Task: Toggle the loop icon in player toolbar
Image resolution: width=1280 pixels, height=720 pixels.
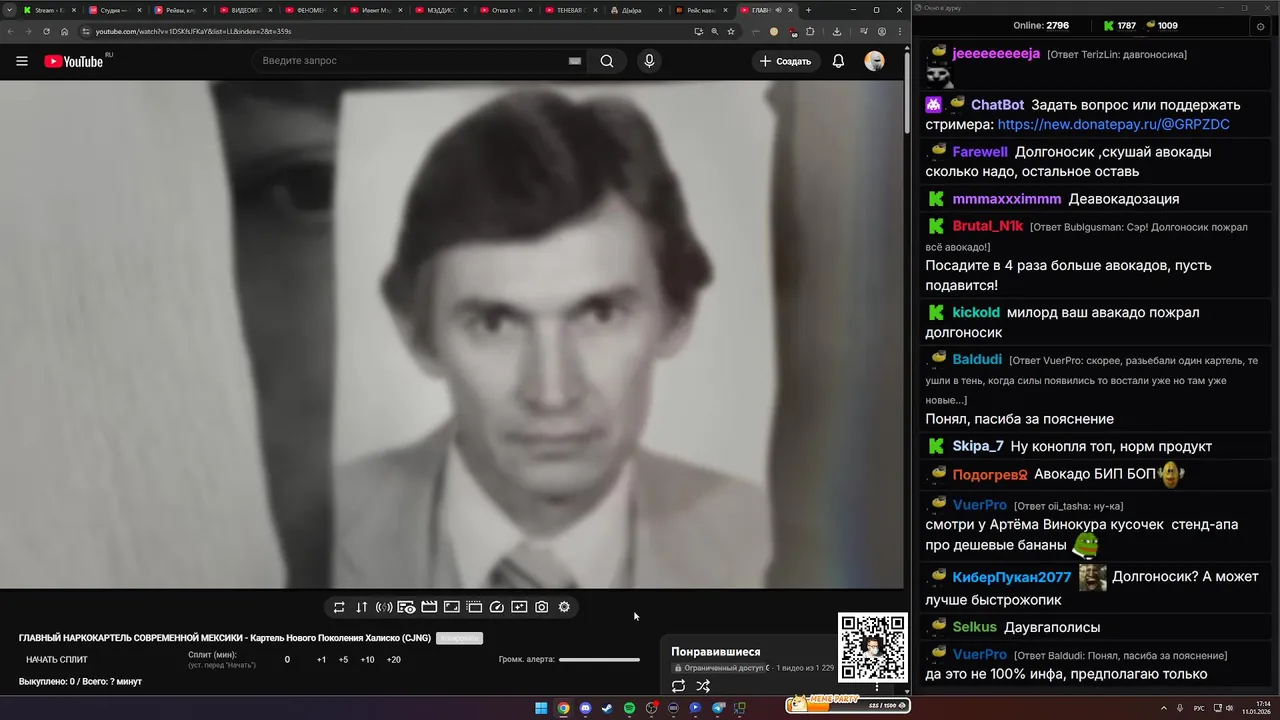Action: pos(339,607)
